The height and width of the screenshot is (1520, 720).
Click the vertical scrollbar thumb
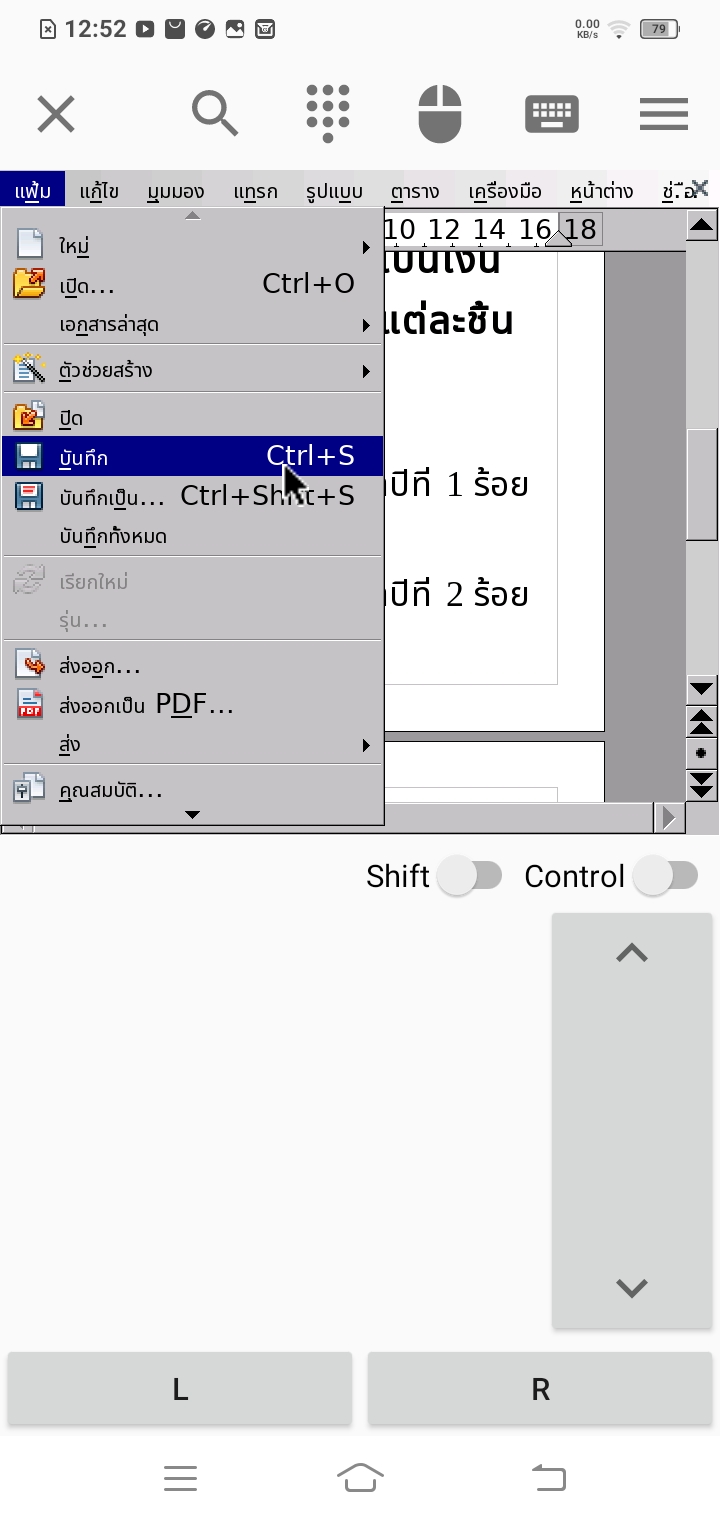pos(701,485)
